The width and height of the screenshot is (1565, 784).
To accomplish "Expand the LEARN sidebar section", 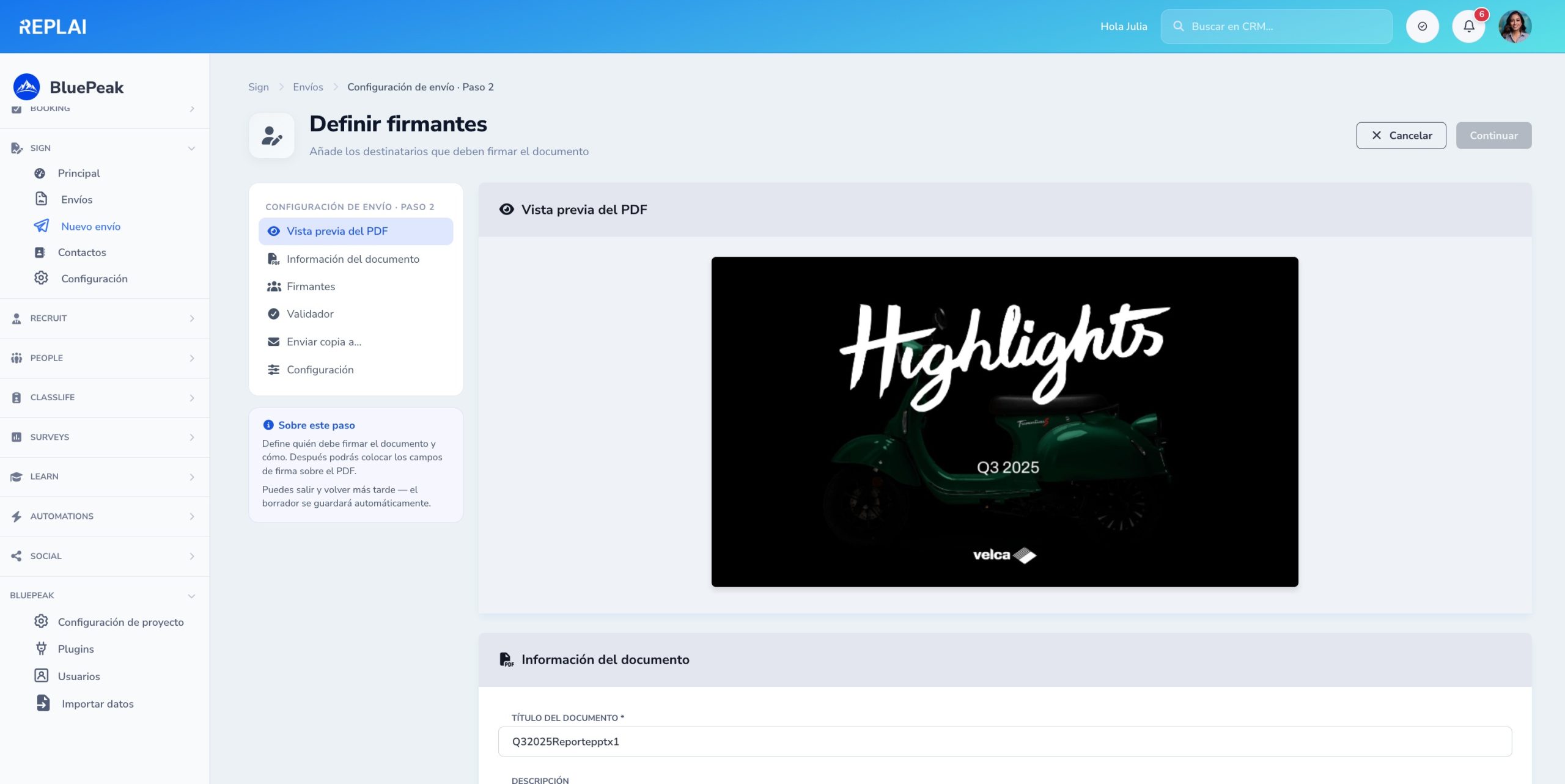I will pos(191,477).
